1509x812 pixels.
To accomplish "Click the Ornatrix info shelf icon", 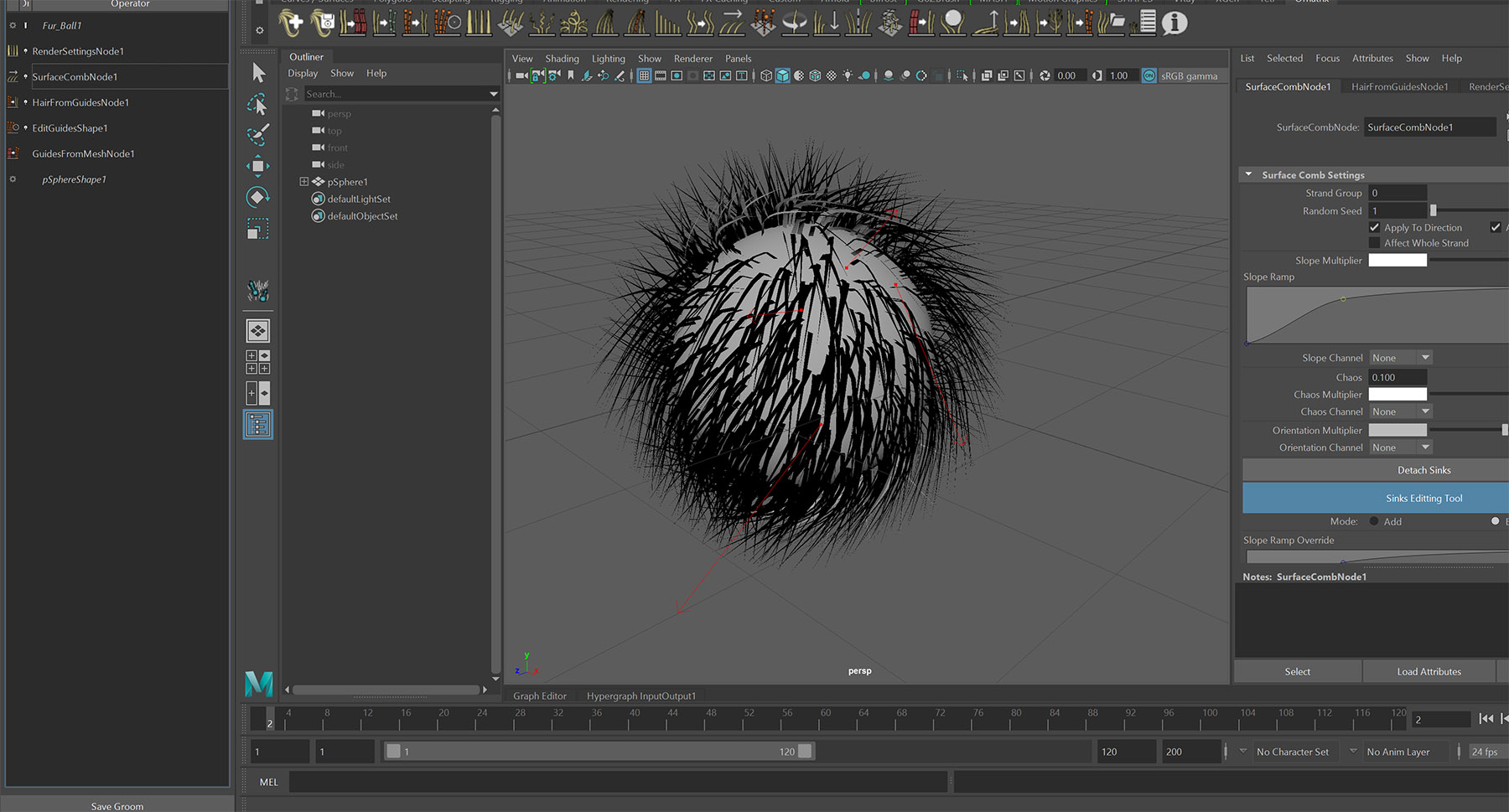I will coord(1175,23).
